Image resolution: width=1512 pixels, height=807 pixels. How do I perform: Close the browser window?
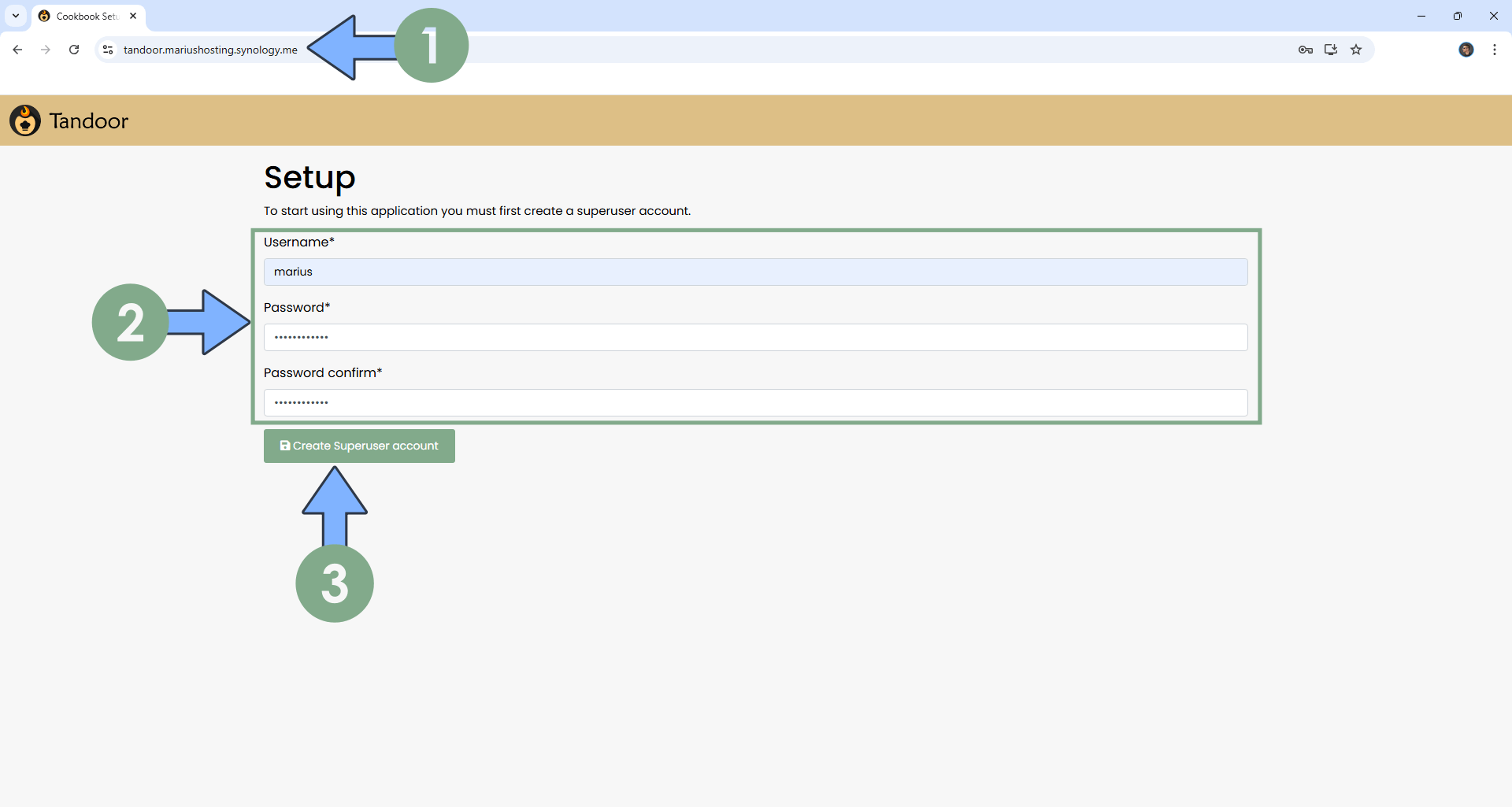click(x=1494, y=16)
